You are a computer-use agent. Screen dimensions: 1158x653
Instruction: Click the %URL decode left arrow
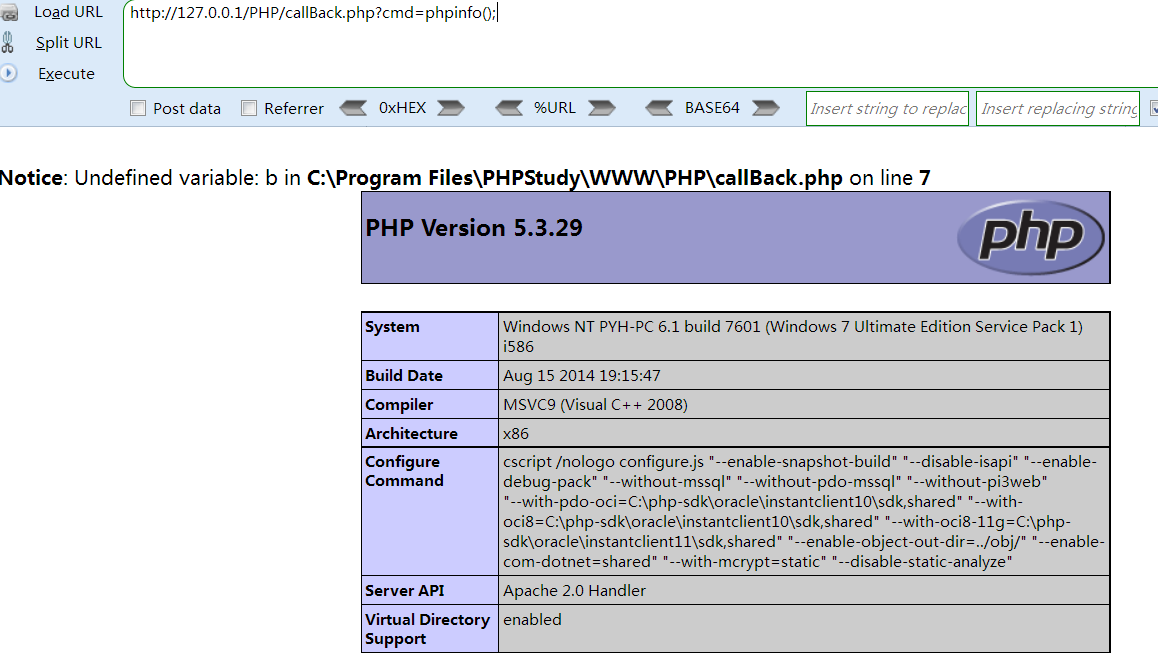tap(509, 109)
